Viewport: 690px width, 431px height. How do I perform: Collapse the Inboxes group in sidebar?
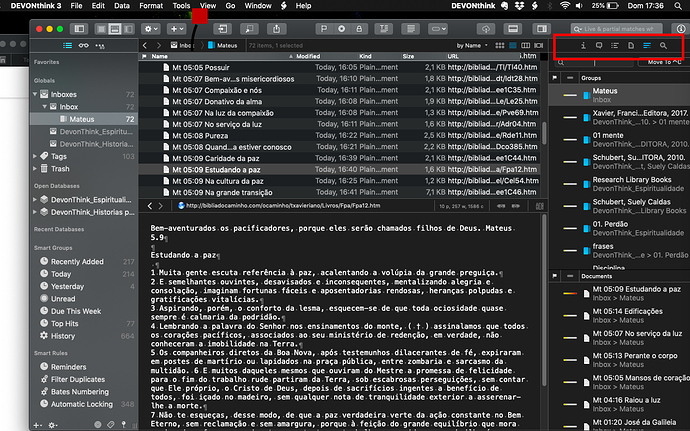coord(35,94)
